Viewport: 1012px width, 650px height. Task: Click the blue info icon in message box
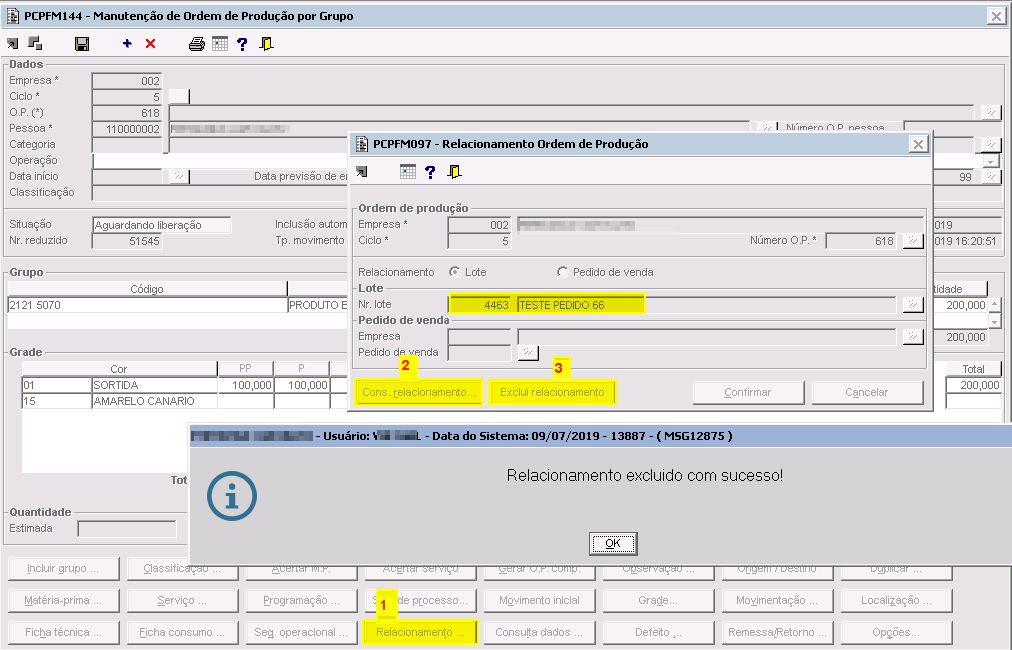tap(232, 496)
